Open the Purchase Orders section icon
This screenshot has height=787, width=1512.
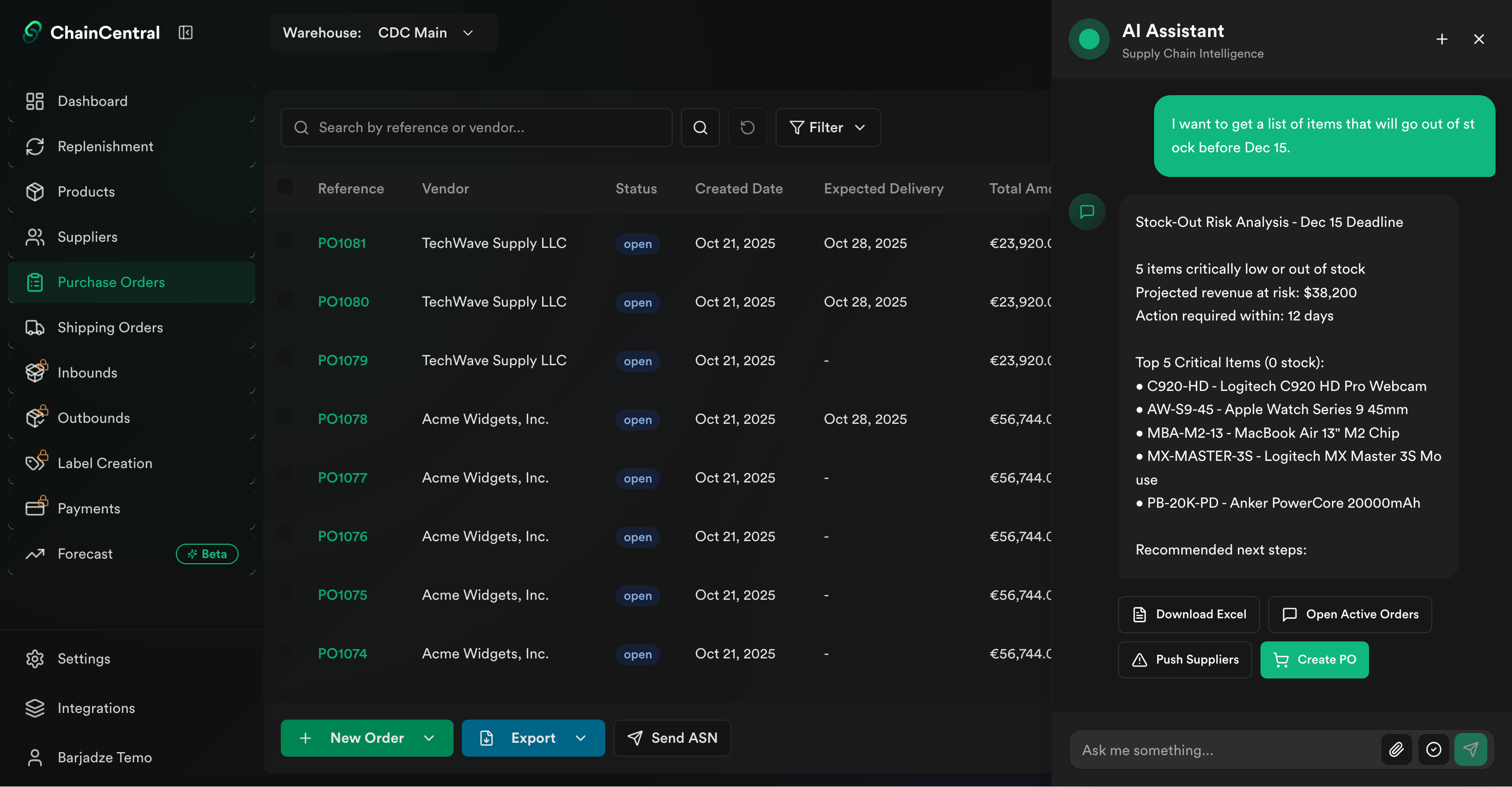coord(35,282)
